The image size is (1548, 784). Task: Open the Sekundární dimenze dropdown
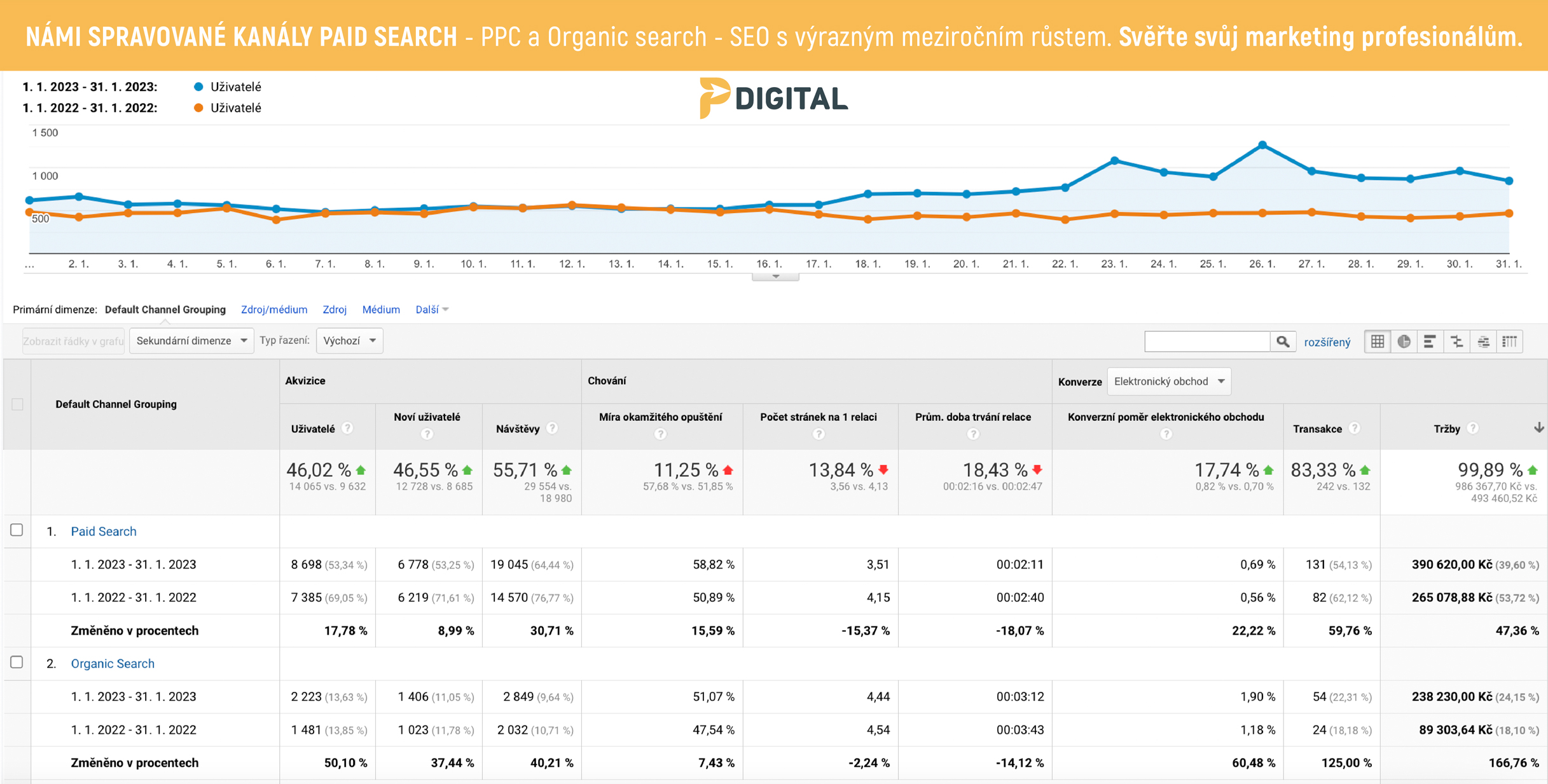(x=191, y=341)
